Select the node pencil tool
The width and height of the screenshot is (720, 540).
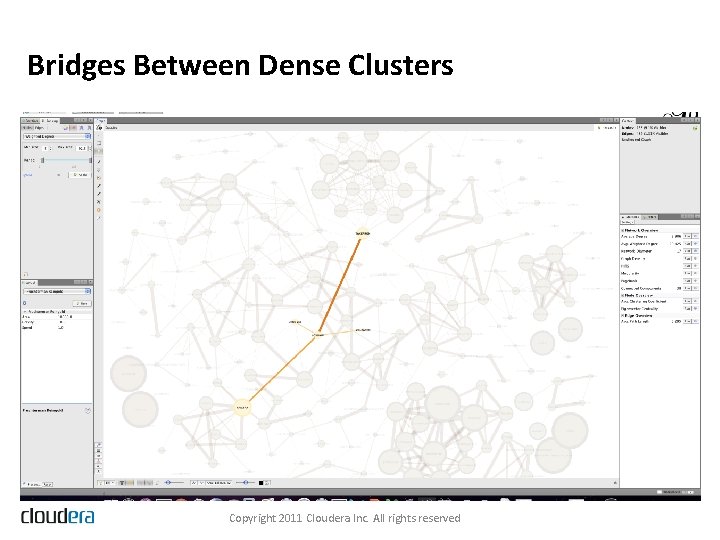tap(99, 186)
